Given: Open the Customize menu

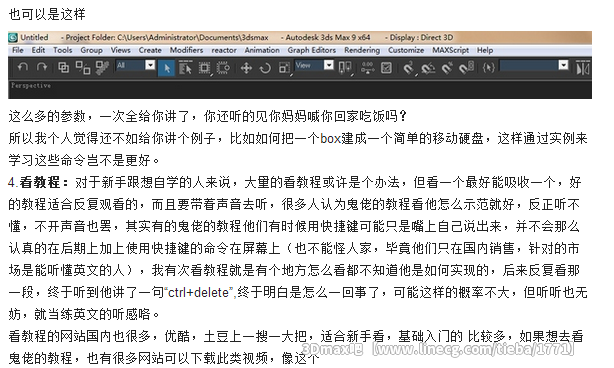Looking at the screenshot, I should [x=406, y=50].
